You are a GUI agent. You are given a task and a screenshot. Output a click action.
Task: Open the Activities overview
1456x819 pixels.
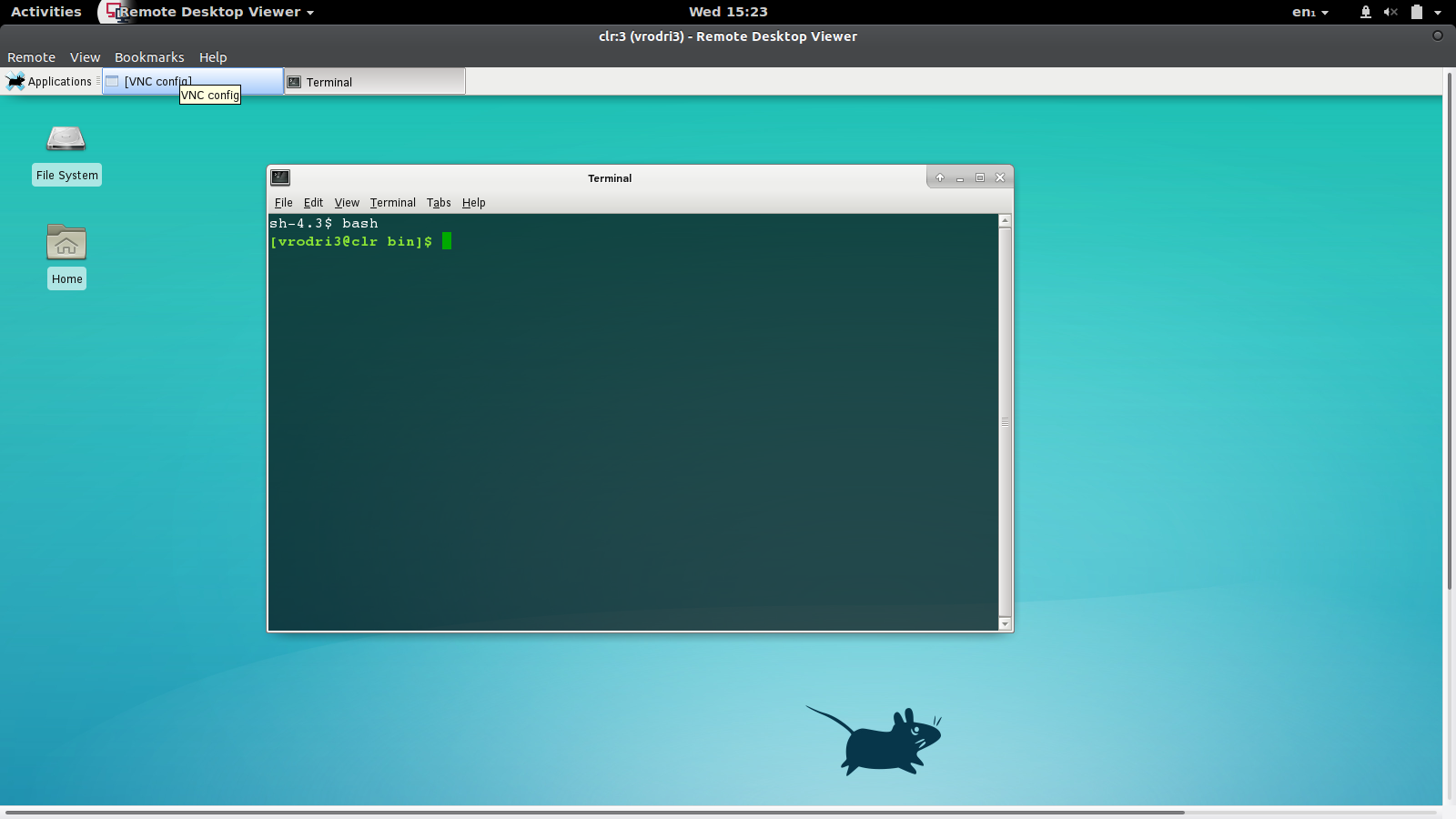coord(45,12)
